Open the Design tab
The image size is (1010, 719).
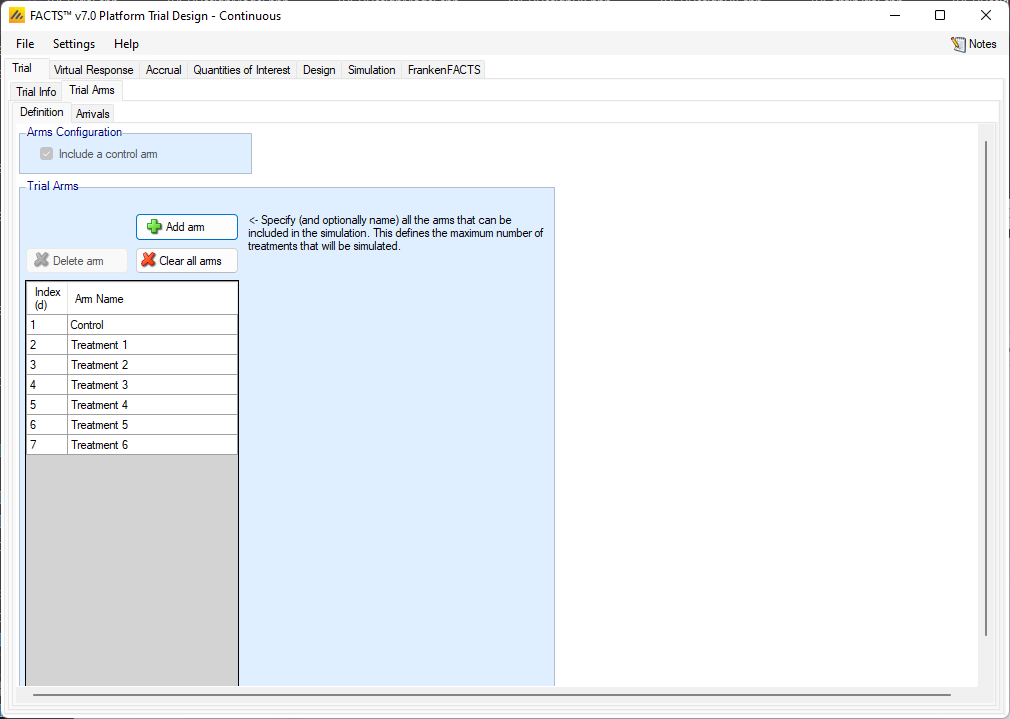(319, 70)
